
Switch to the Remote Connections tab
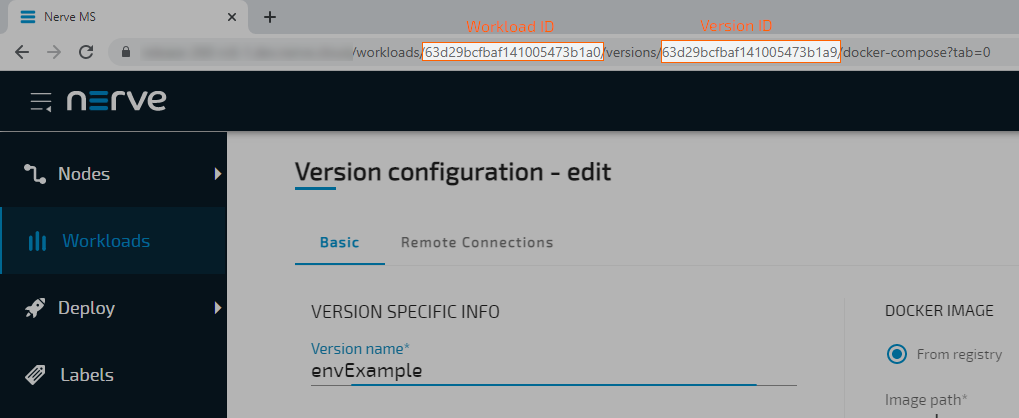pyautogui.click(x=476, y=242)
